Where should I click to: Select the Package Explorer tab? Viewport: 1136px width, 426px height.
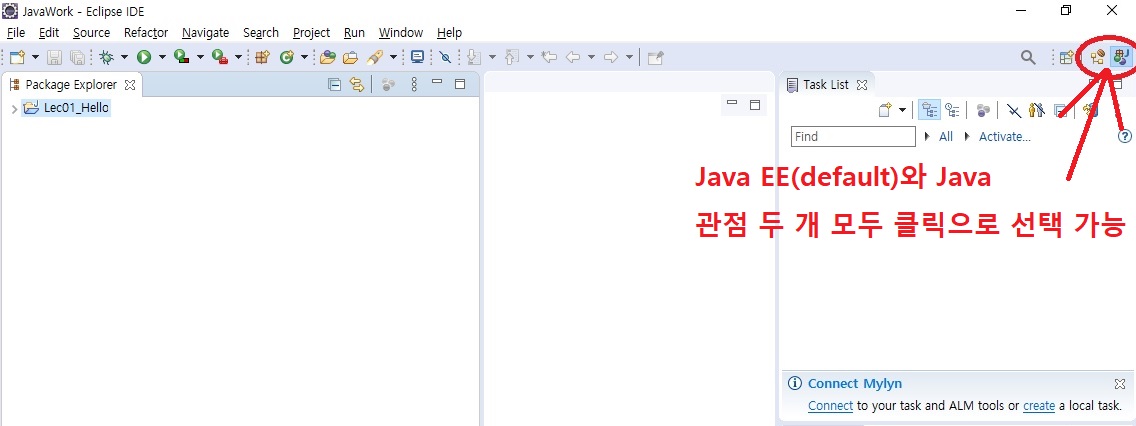click(71, 85)
